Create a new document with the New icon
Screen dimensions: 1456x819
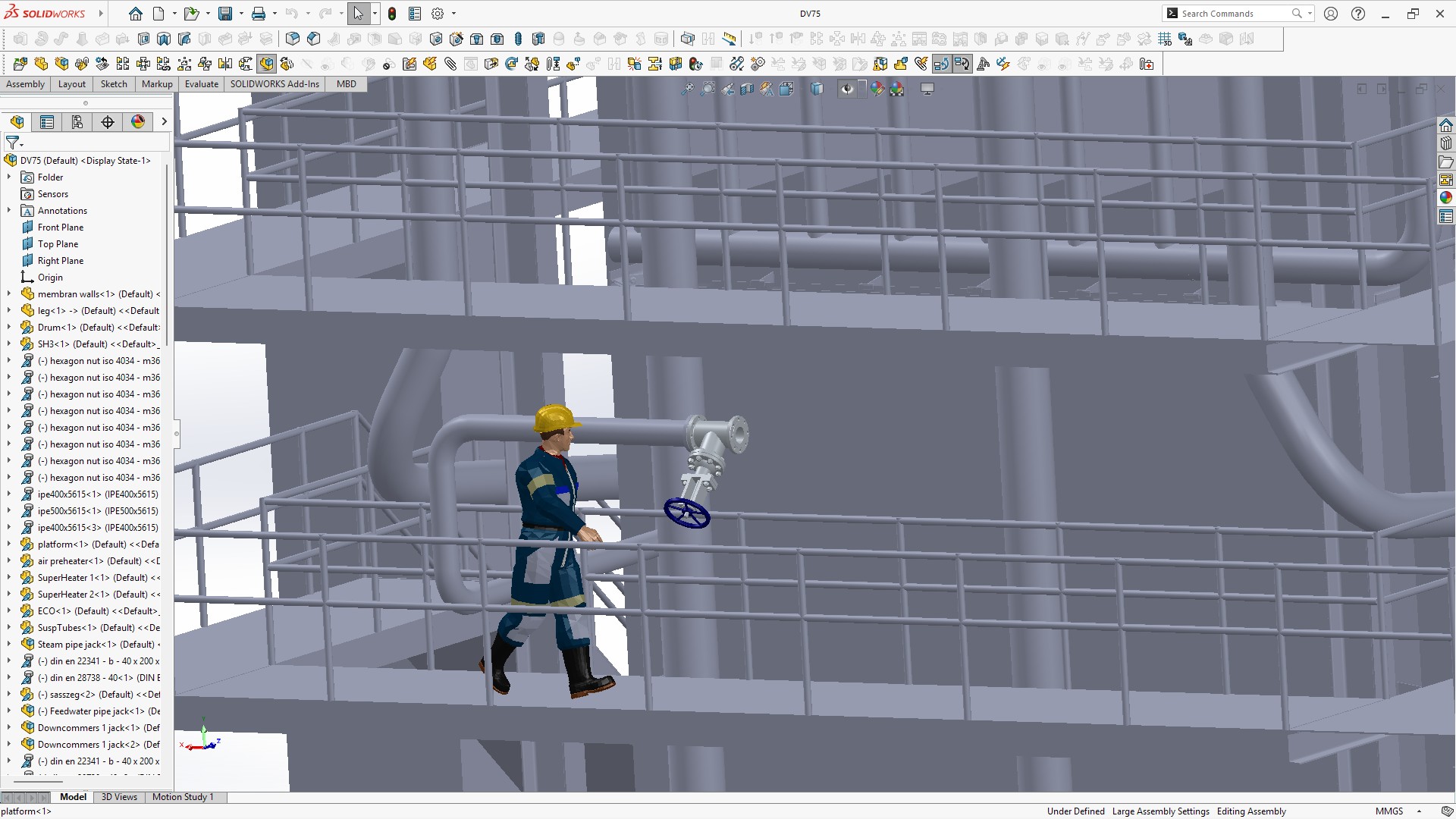pyautogui.click(x=158, y=14)
